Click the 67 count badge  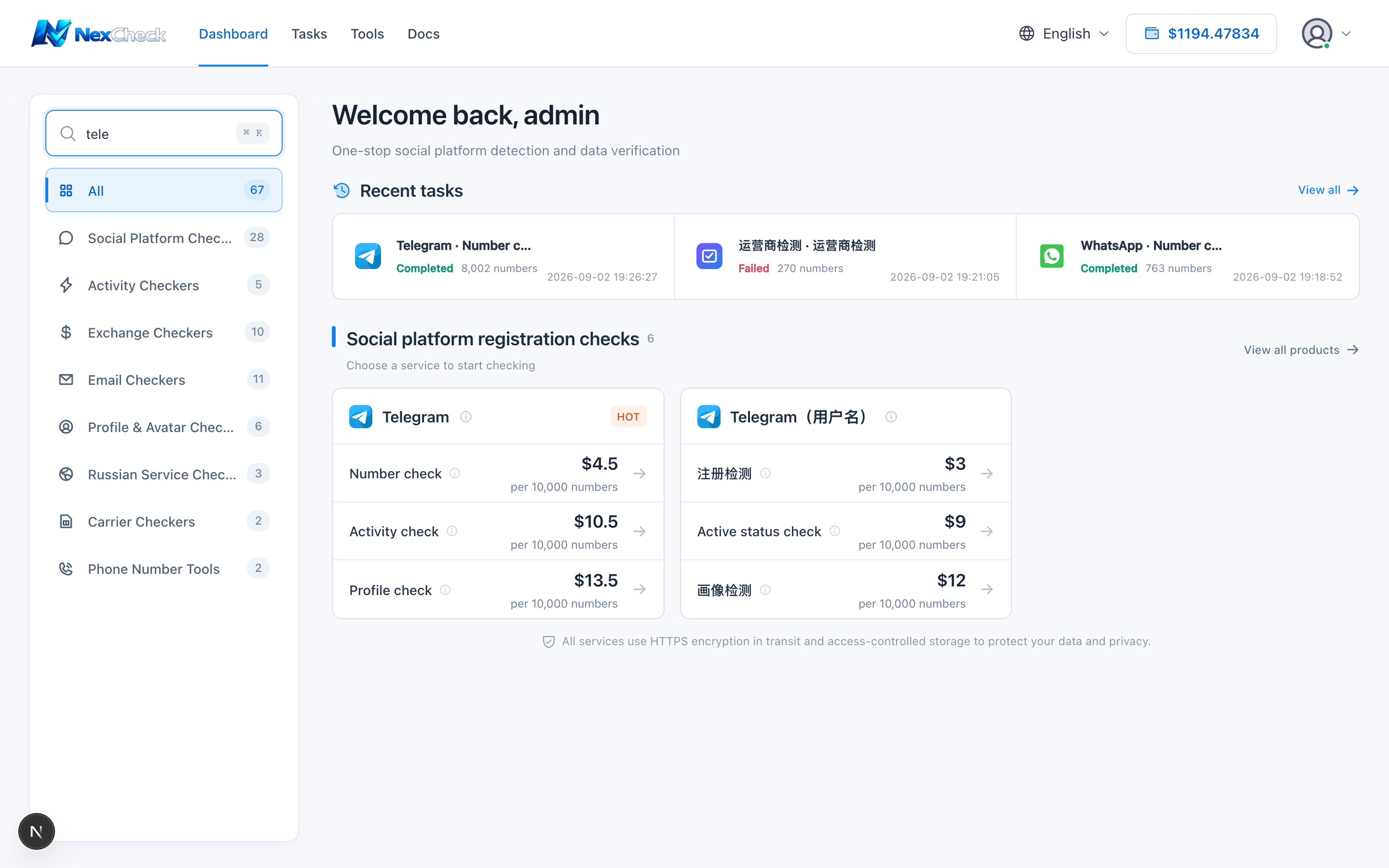coord(257,190)
